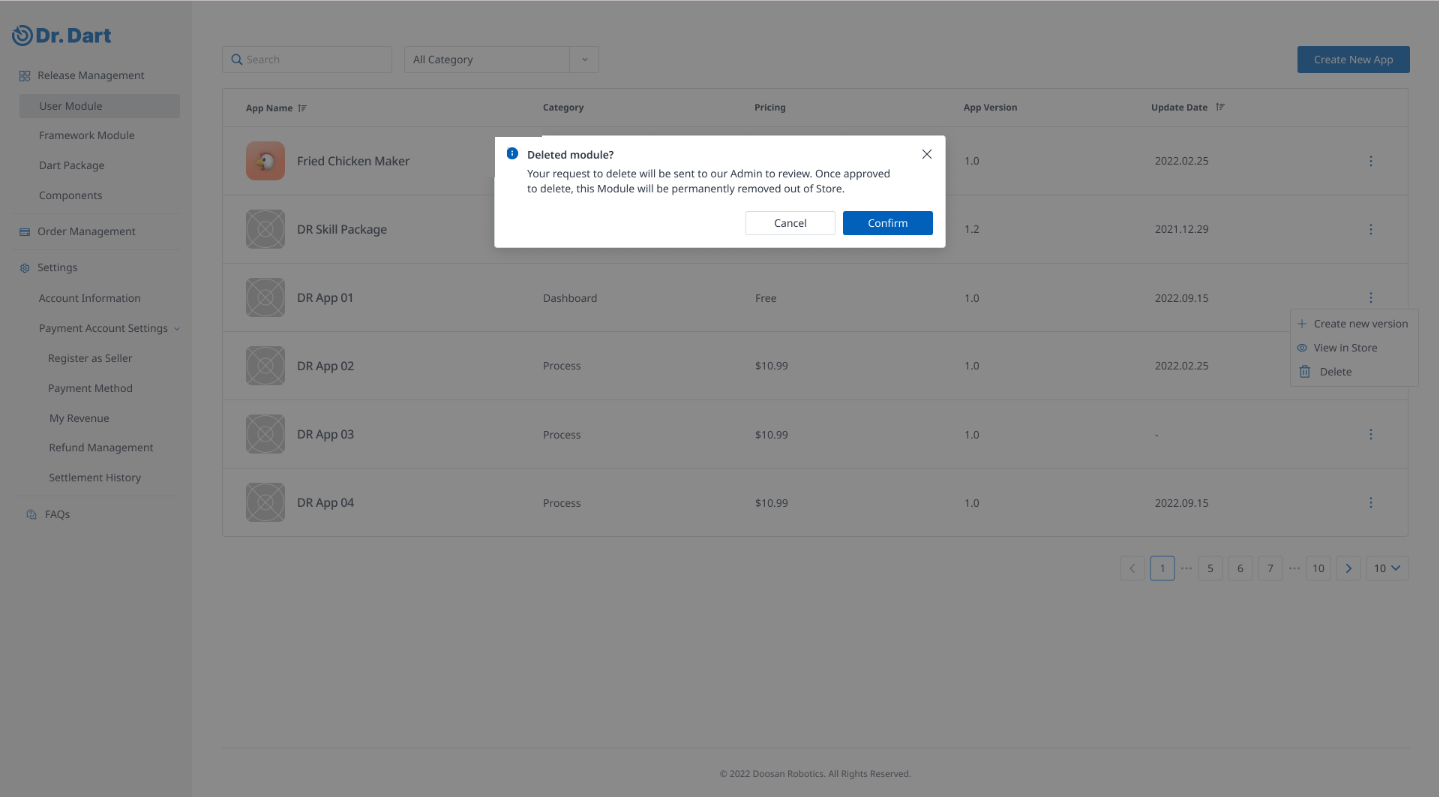Choose Create new version menu option
The width and height of the screenshot is (1439, 797).
pyautogui.click(x=1359, y=324)
